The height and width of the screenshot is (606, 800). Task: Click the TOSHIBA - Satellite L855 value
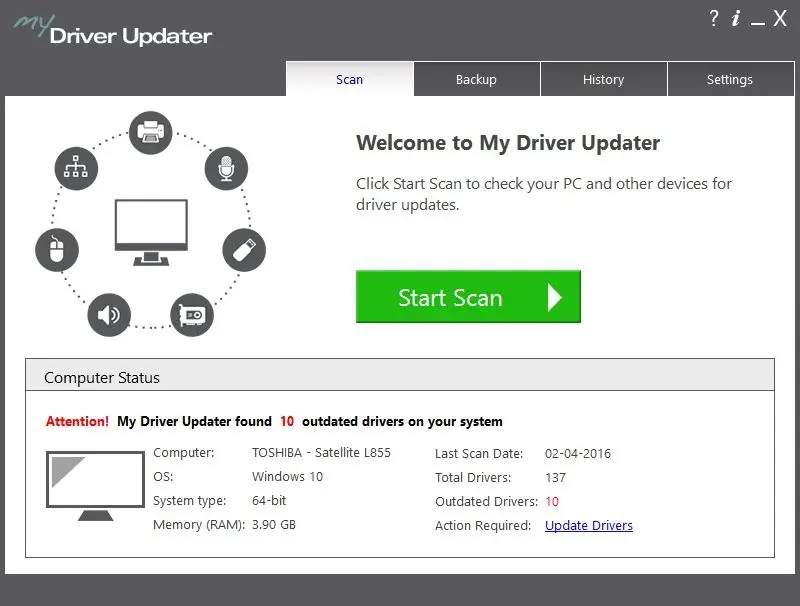(321, 452)
